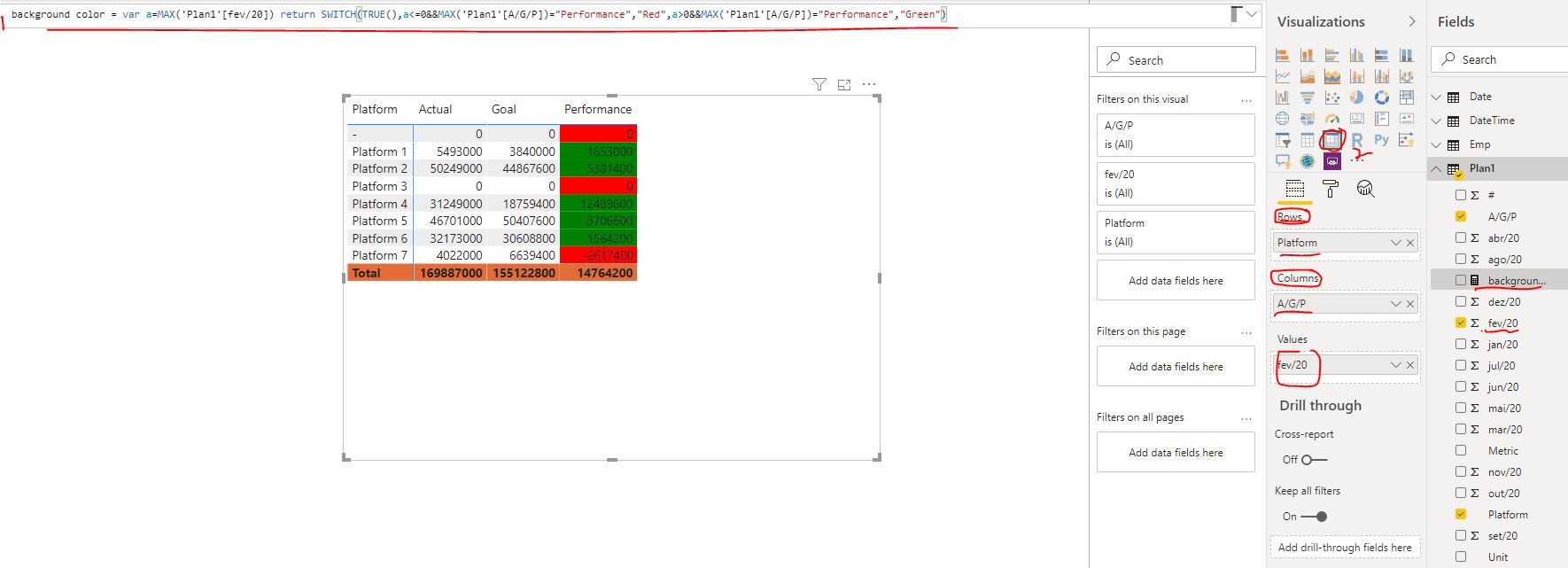
Task: Select the stacked column chart visual
Action: (x=1308, y=55)
